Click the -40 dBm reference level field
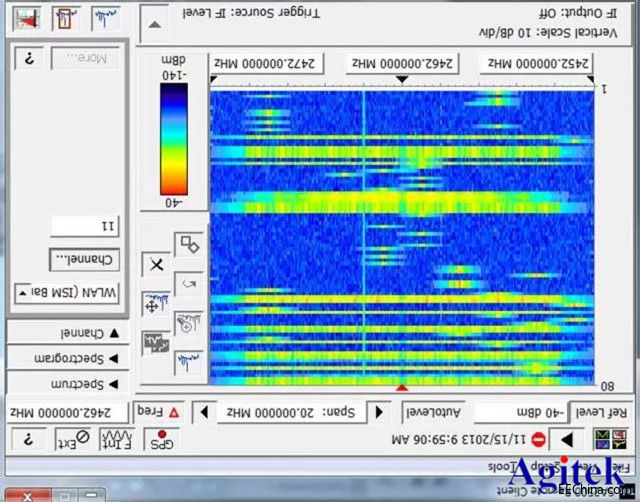The image size is (640, 502). [x=521, y=412]
